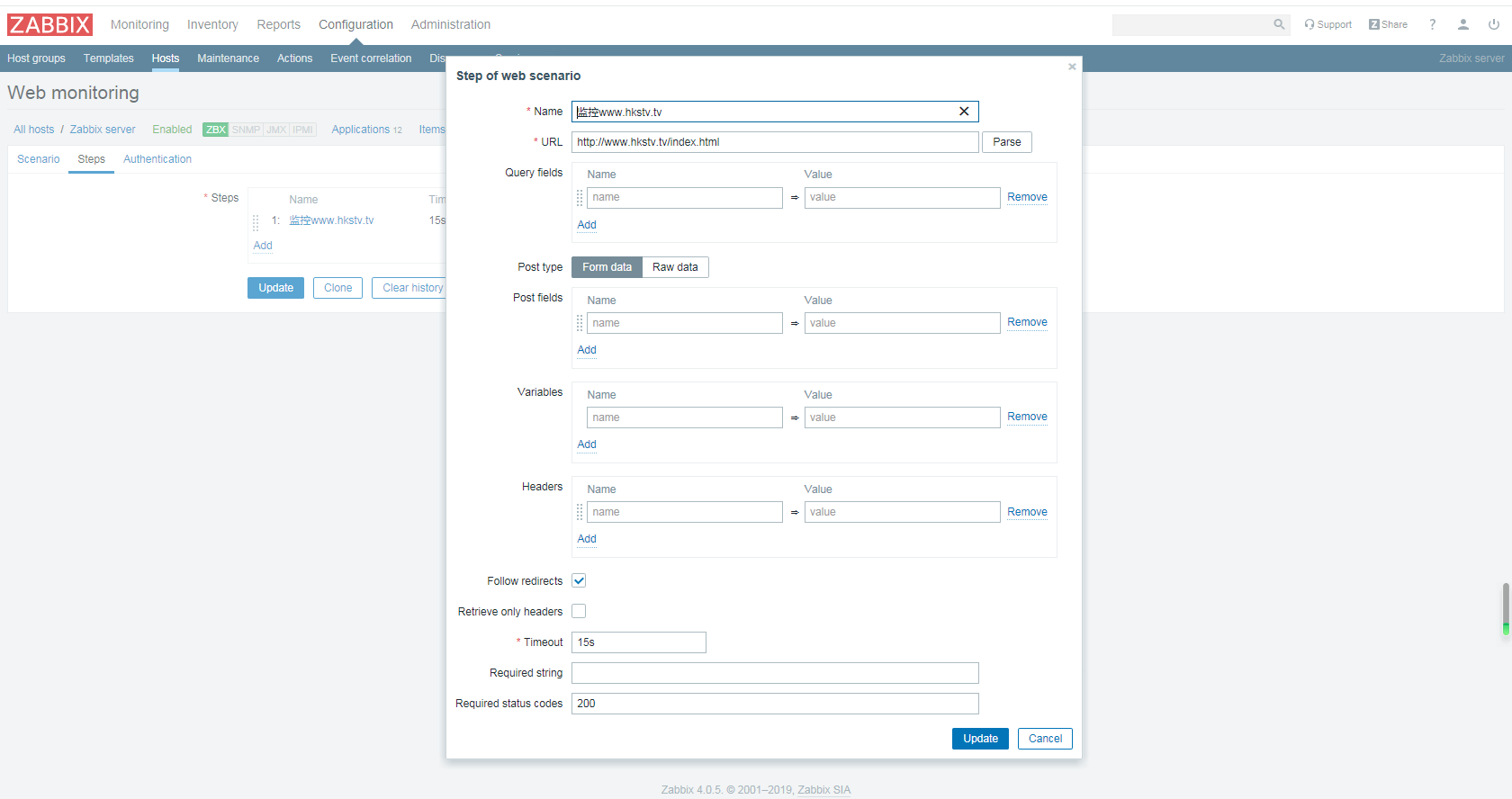The width and height of the screenshot is (1512, 799).
Task: Focus the step Name input field
Action: pyautogui.click(x=775, y=112)
